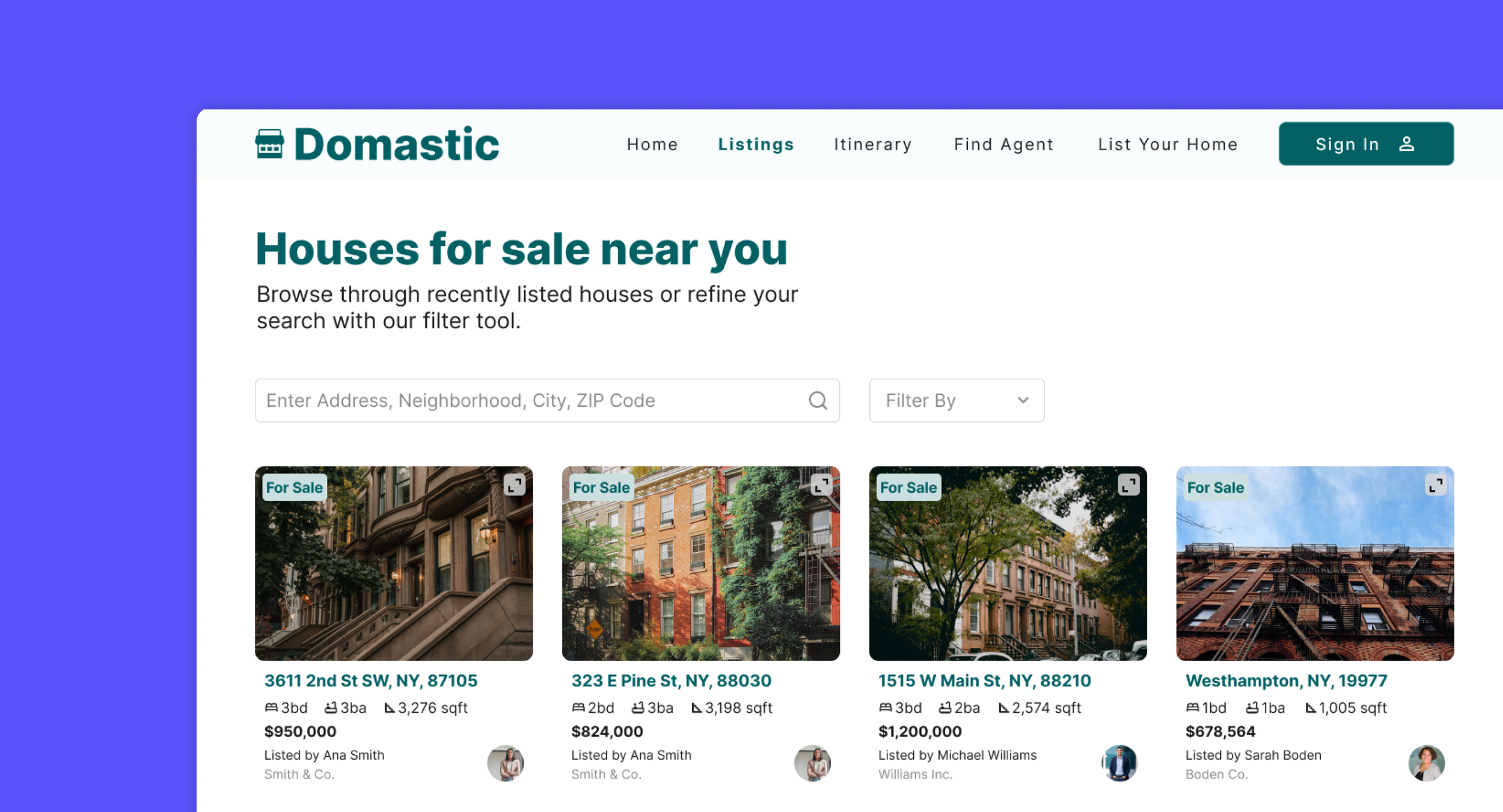Expand the 3611 2nd St SW photo

[515, 485]
